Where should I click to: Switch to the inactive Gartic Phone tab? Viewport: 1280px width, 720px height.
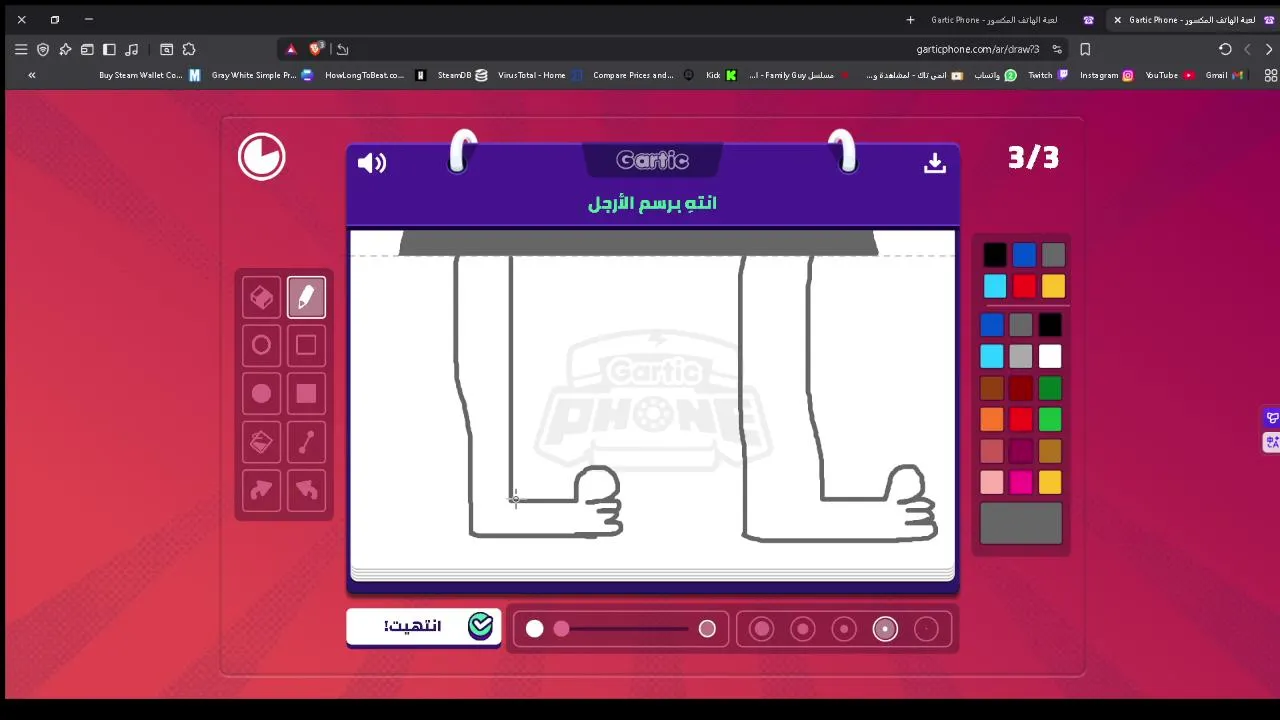[1001, 20]
